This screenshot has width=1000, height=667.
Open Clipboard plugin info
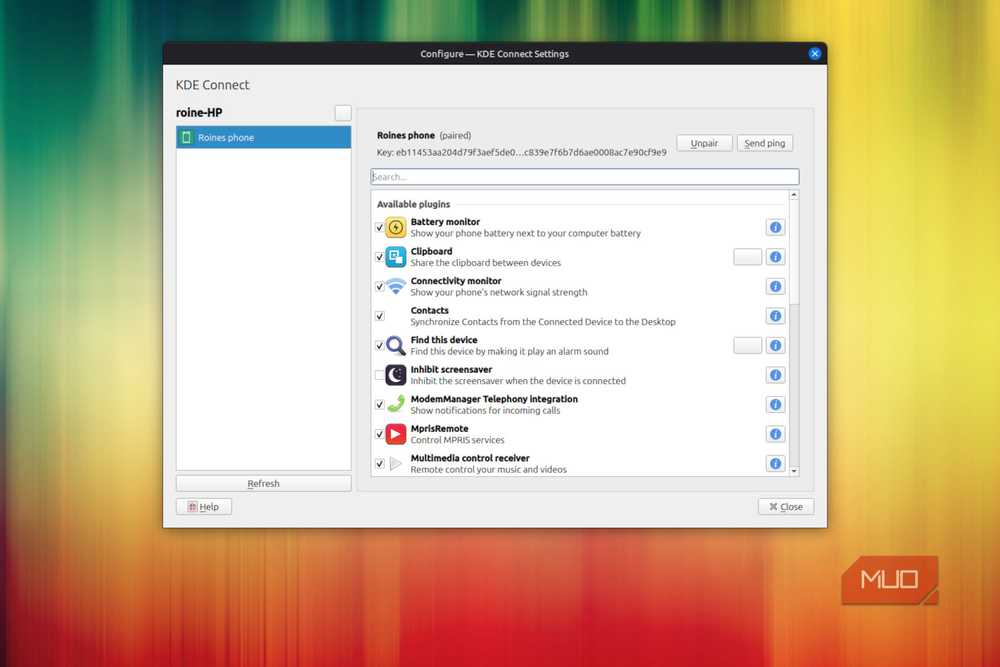point(775,257)
